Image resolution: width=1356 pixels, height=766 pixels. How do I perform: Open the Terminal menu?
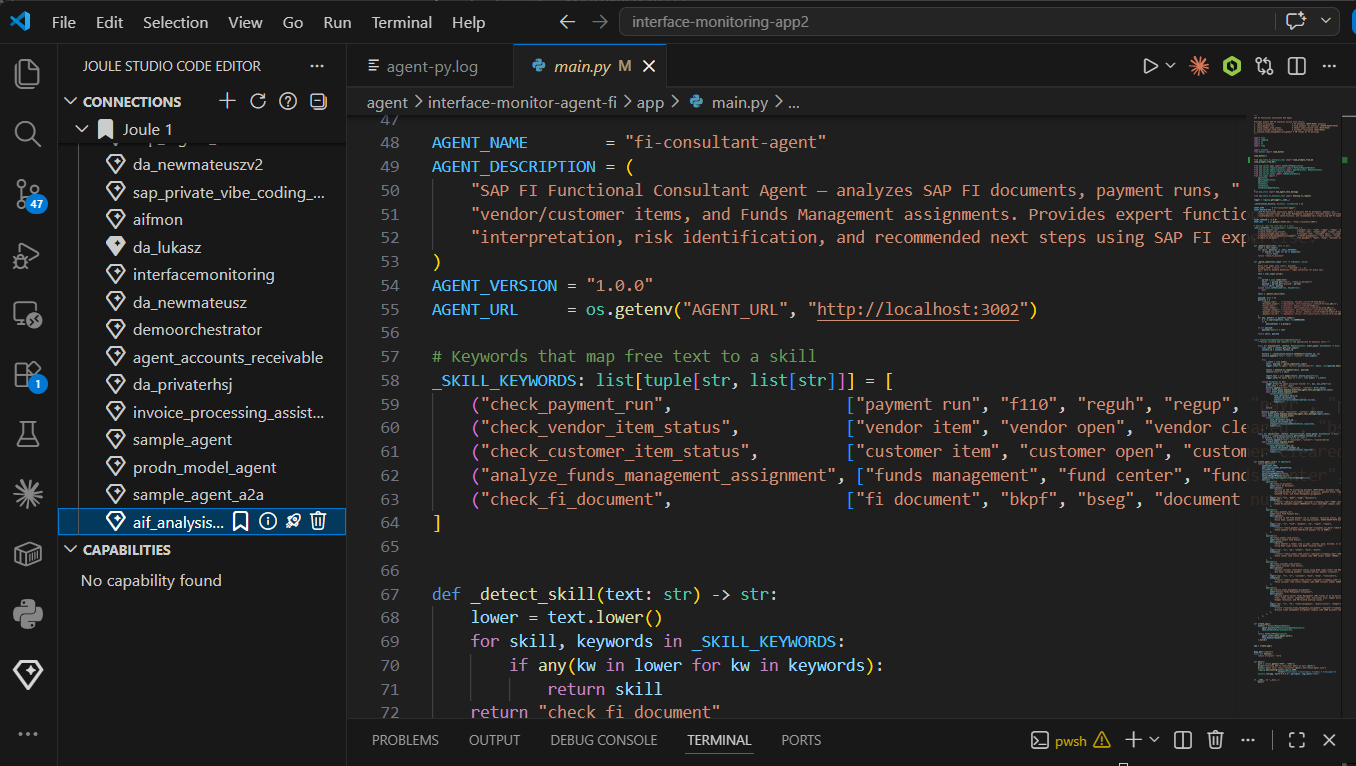point(401,22)
